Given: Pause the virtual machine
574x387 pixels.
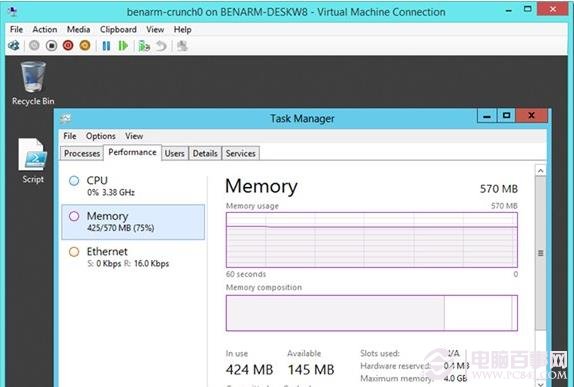Looking at the screenshot, I should (106, 46).
